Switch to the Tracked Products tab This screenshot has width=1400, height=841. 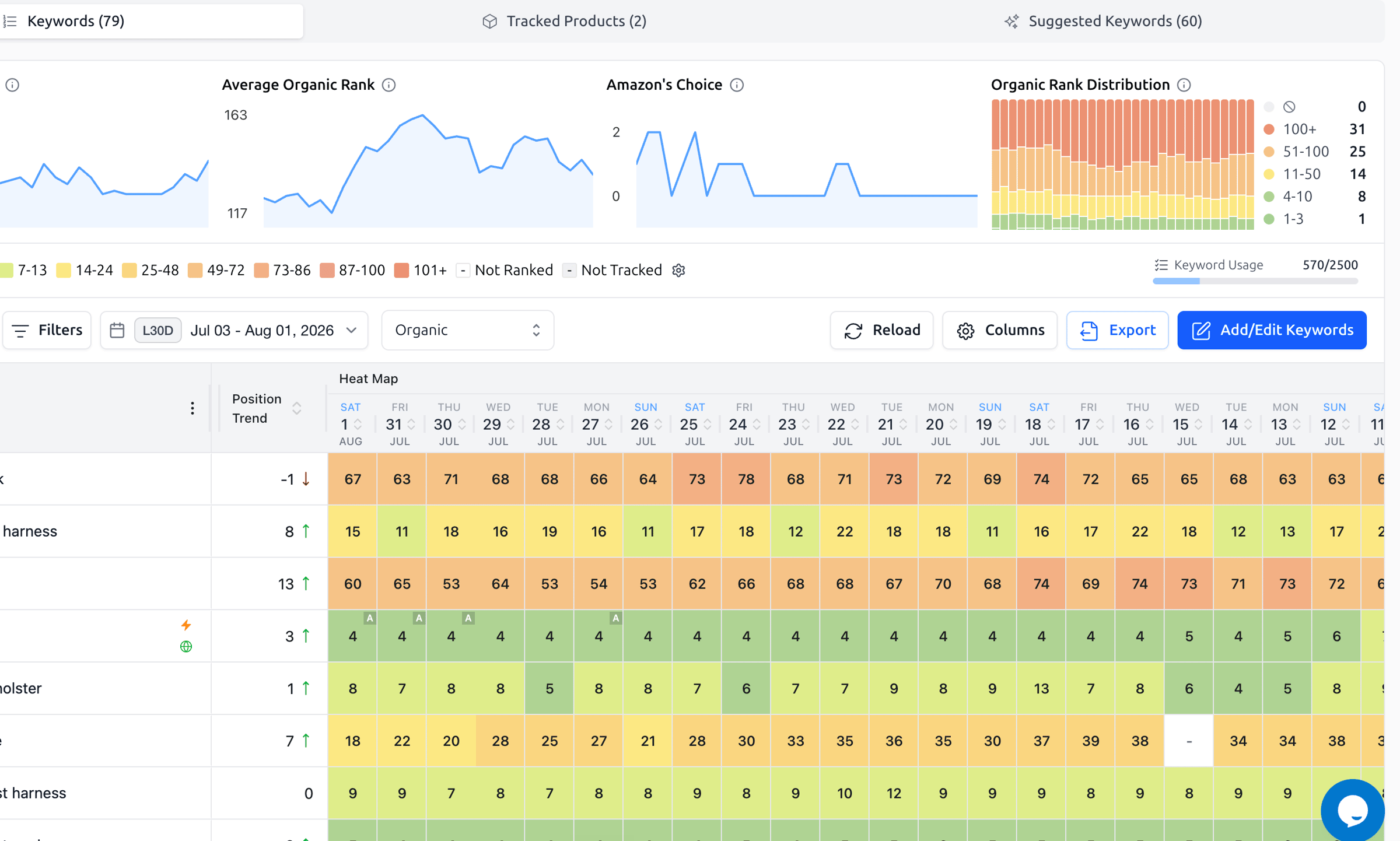[565, 21]
